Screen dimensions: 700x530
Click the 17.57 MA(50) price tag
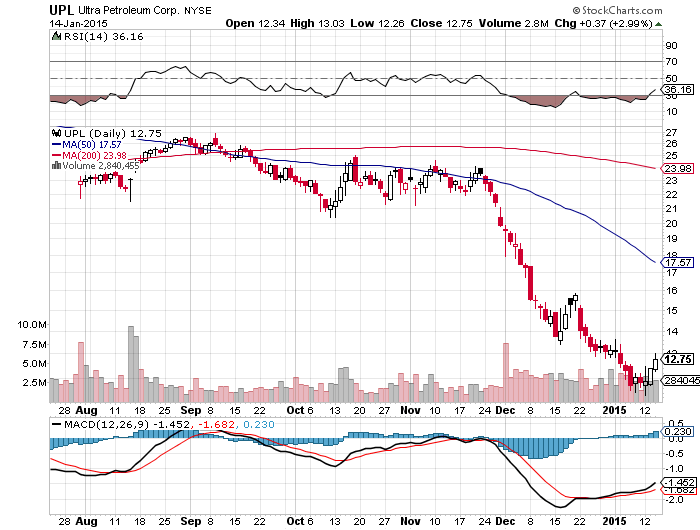[678, 263]
